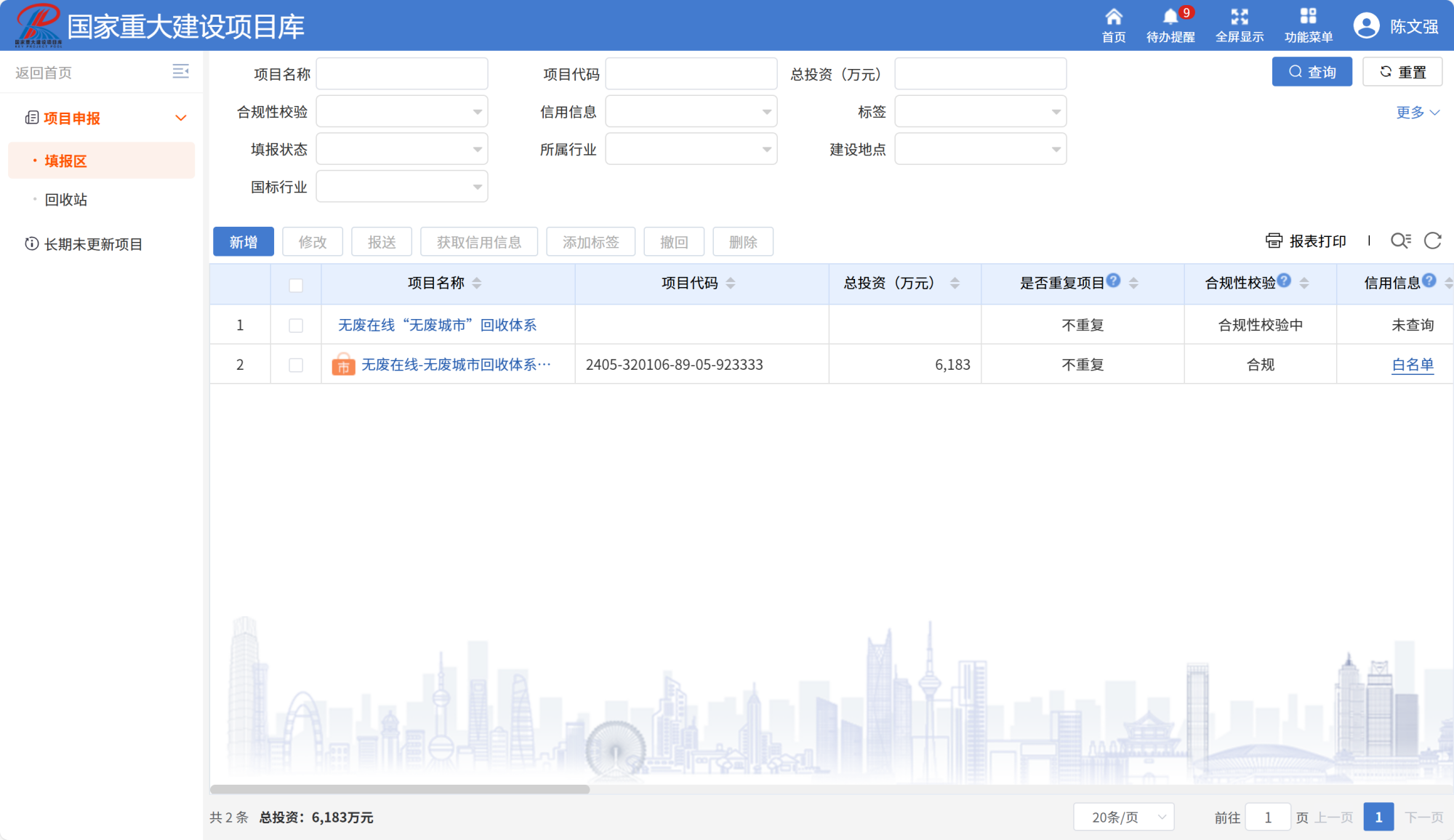Screen dimensions: 1454x840
Task: Check the checkbox for row 1
Action: pos(296,326)
